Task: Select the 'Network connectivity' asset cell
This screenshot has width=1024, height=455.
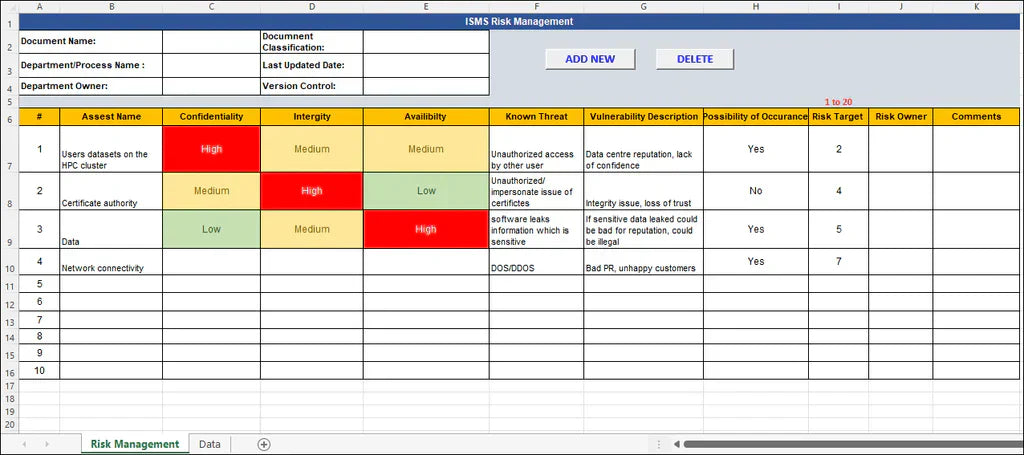Action: pyautogui.click(x=111, y=262)
